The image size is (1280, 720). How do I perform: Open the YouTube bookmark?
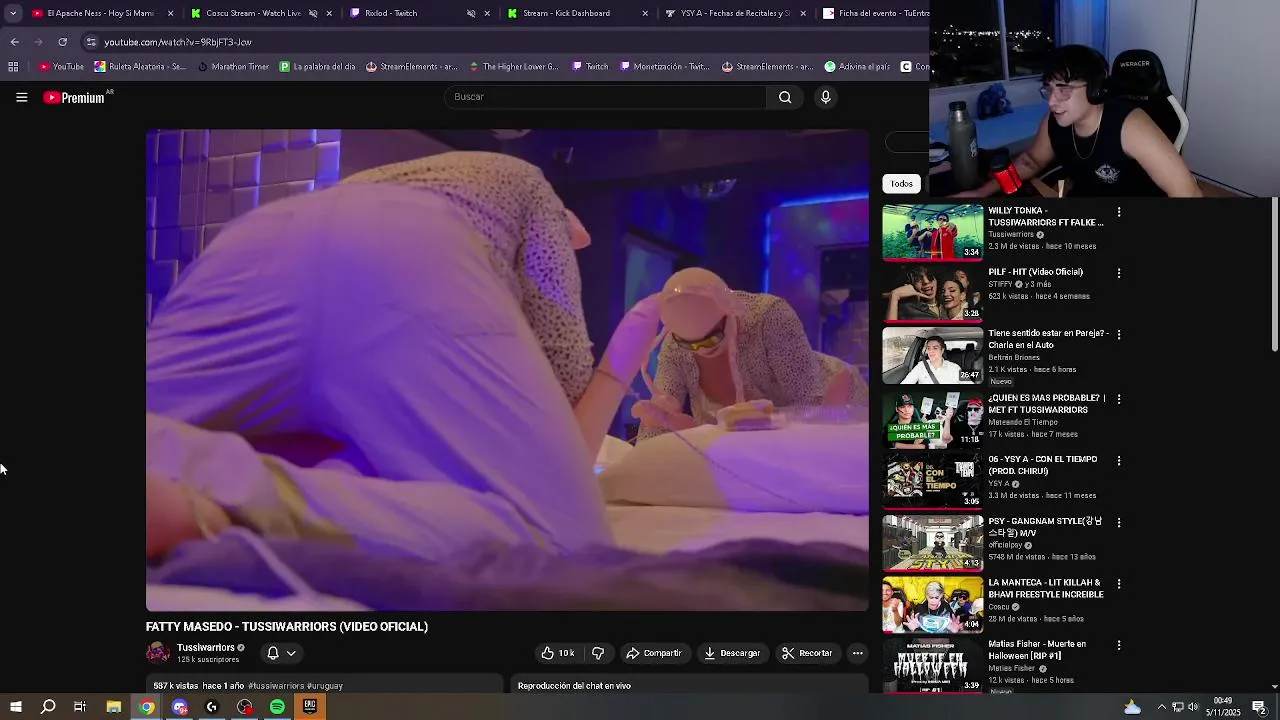point(61,67)
